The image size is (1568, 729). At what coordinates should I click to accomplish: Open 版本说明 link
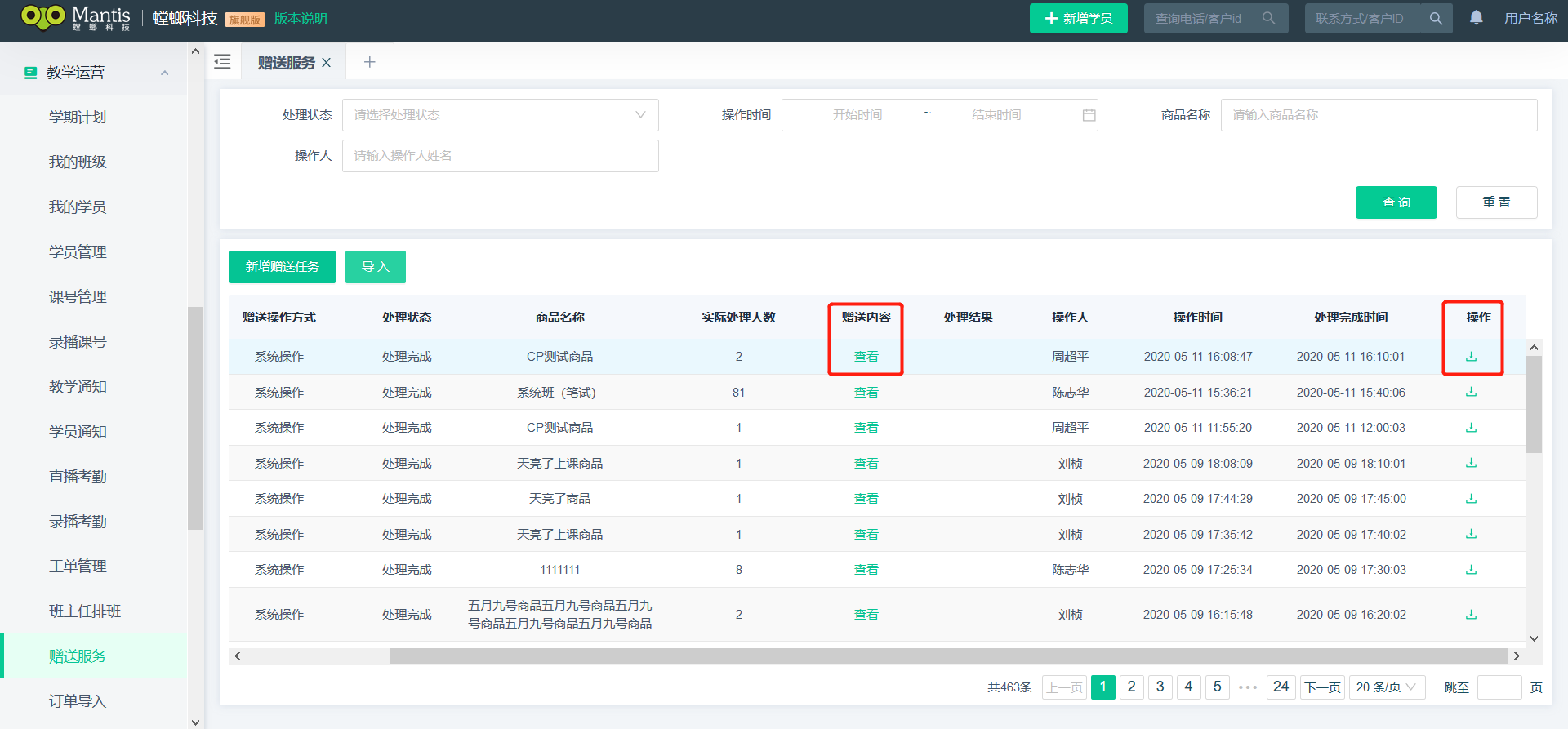point(301,19)
